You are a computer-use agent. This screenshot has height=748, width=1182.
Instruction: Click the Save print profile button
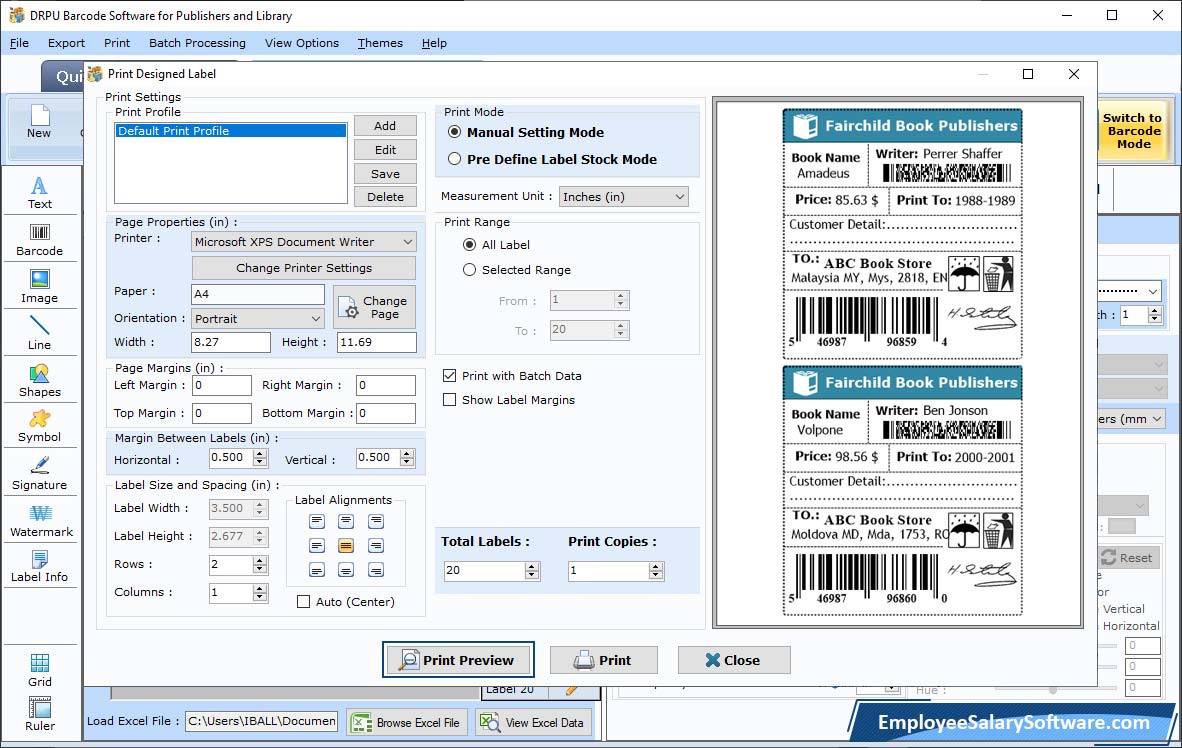tap(385, 173)
